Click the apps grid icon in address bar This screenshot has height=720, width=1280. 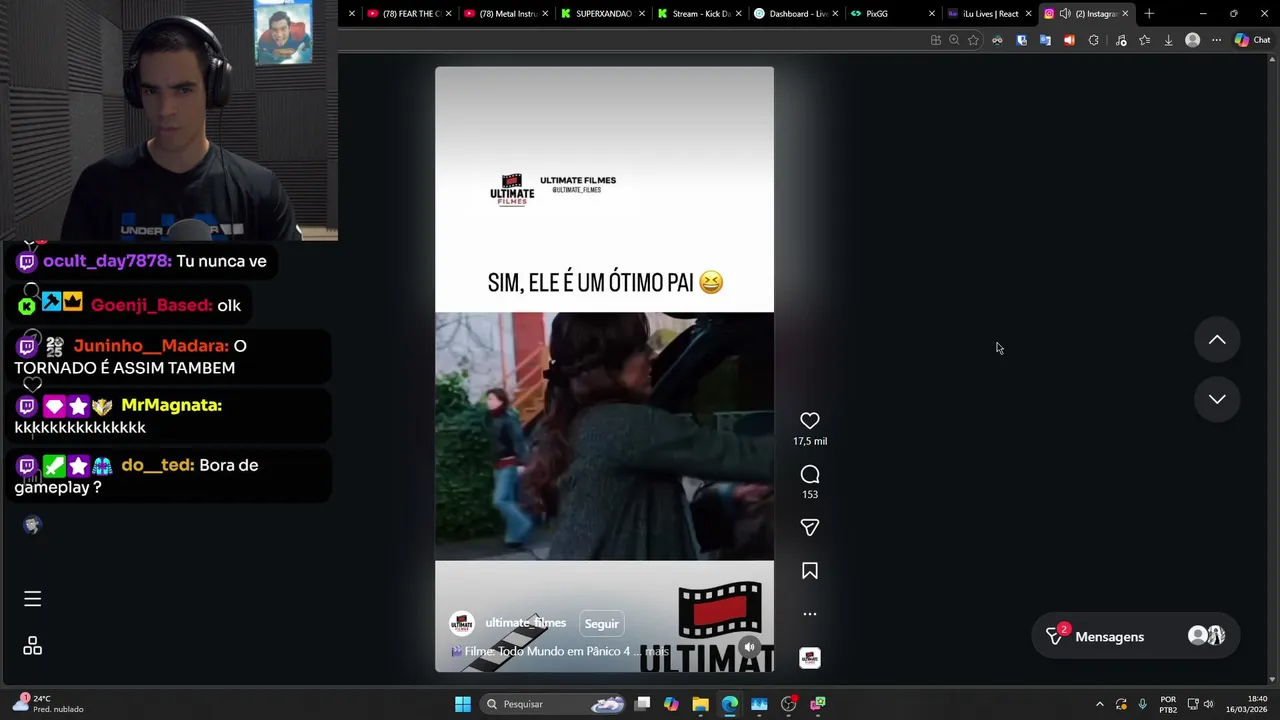936,40
